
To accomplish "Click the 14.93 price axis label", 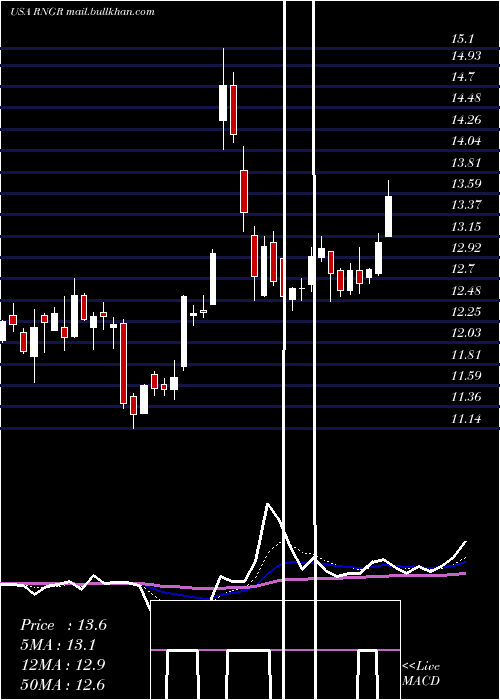I will tap(466, 55).
